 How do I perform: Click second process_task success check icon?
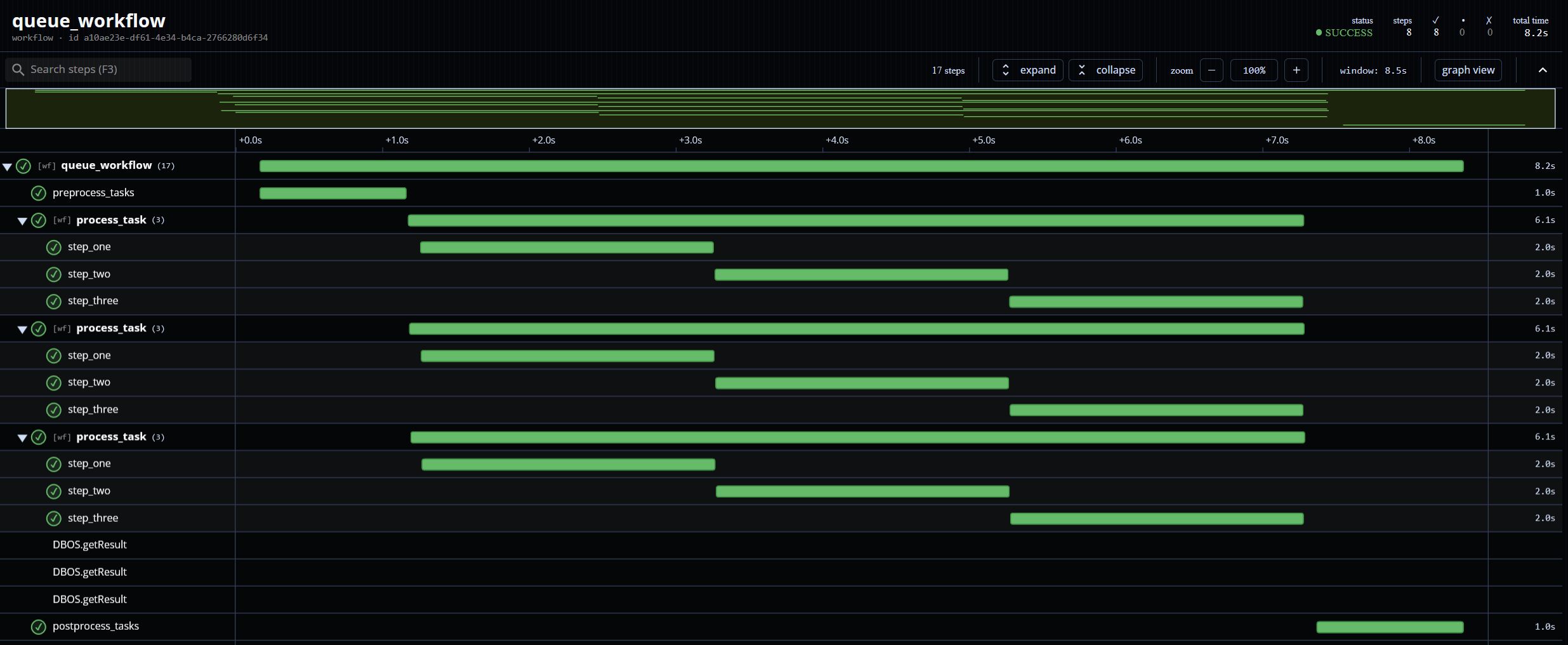click(x=39, y=329)
